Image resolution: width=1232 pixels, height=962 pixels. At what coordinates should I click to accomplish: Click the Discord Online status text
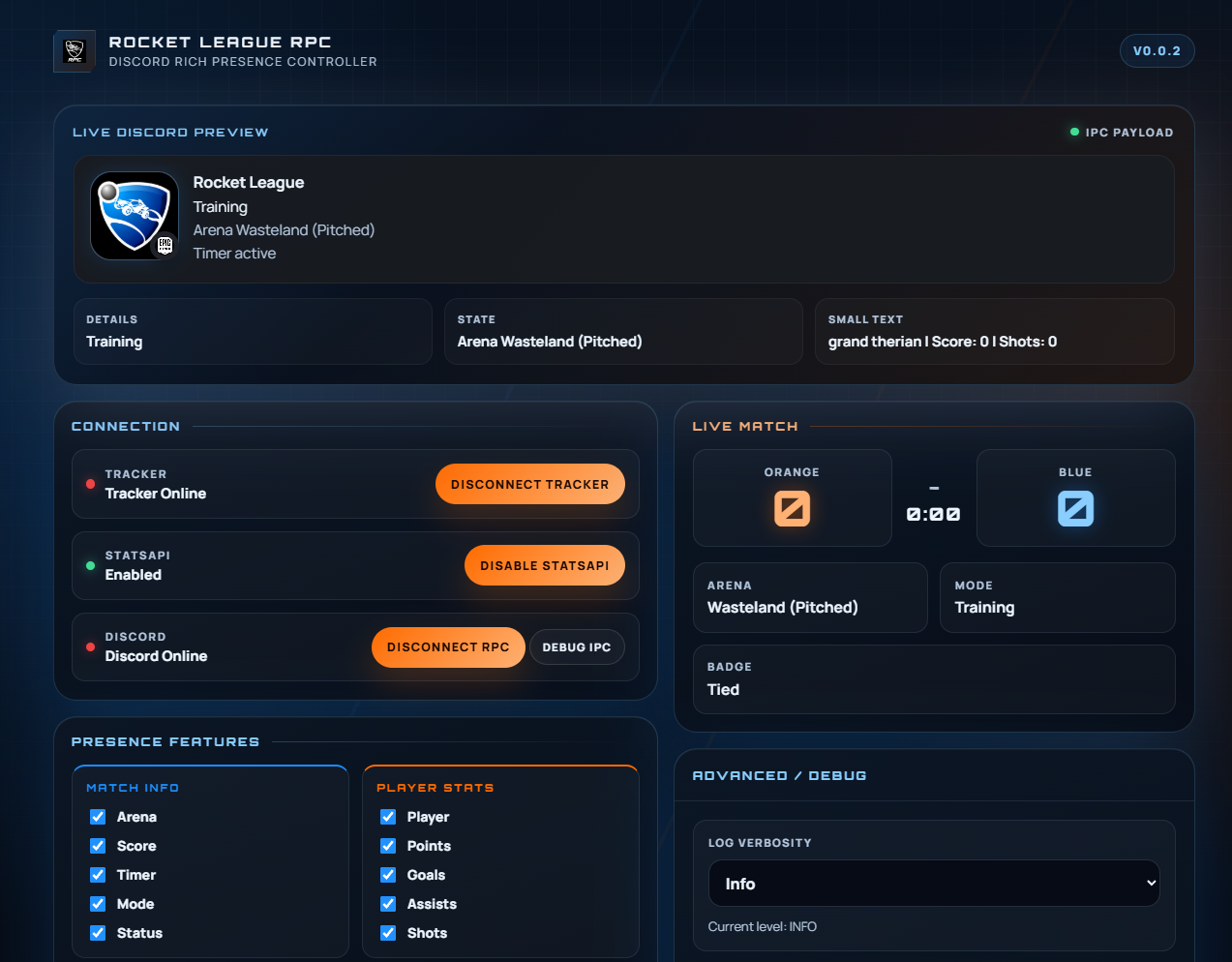pos(156,656)
